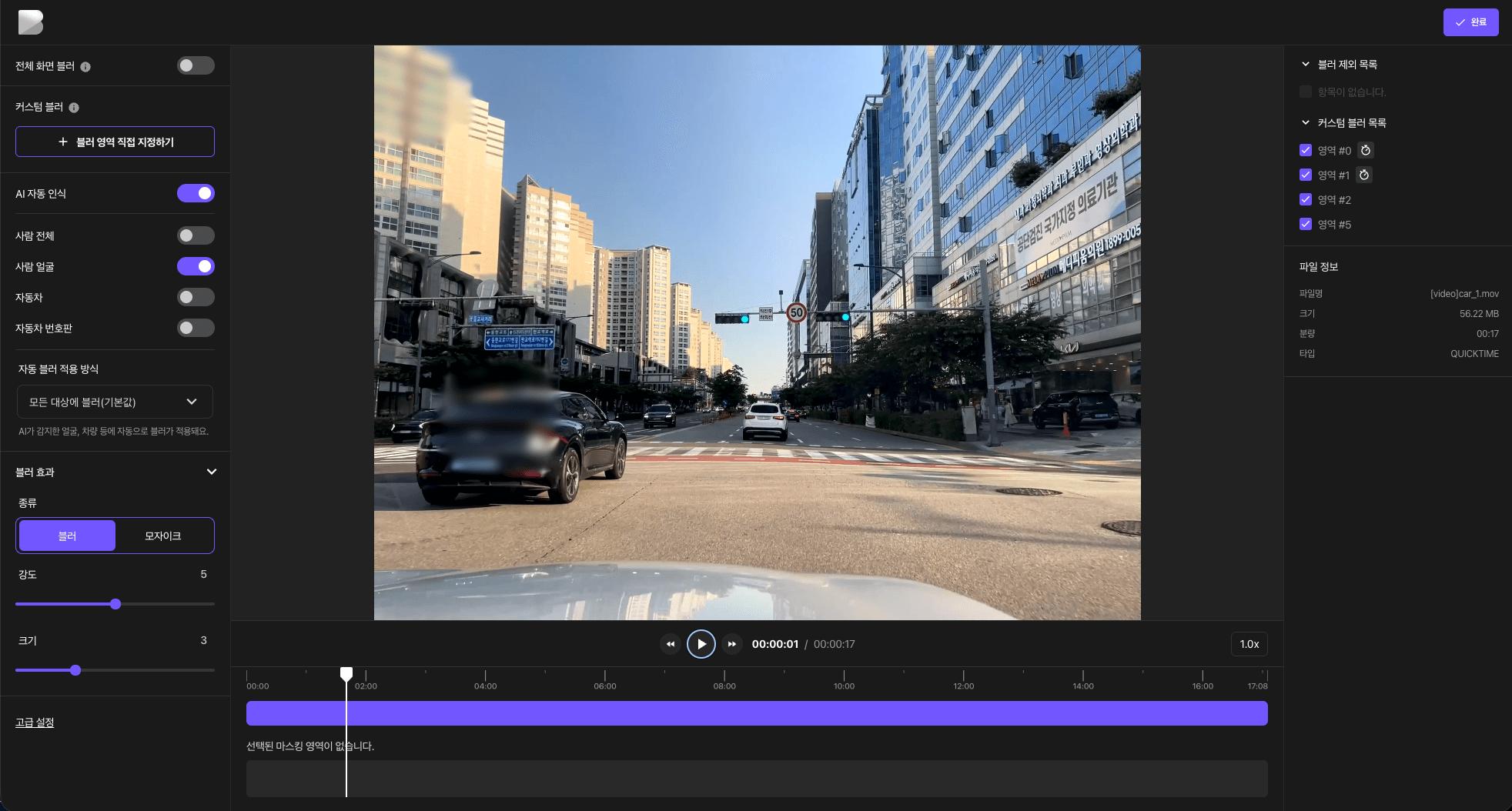This screenshot has height=811, width=1512.
Task: Uncheck the 영역 #2 checkbox
Action: (1306, 200)
